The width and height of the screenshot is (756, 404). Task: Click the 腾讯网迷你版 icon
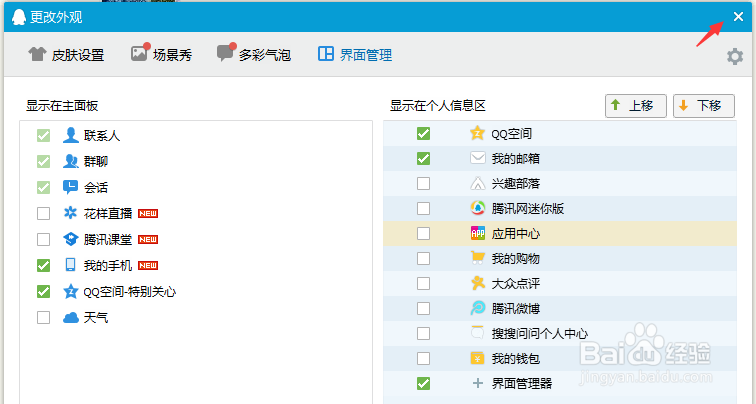pyautogui.click(x=477, y=208)
